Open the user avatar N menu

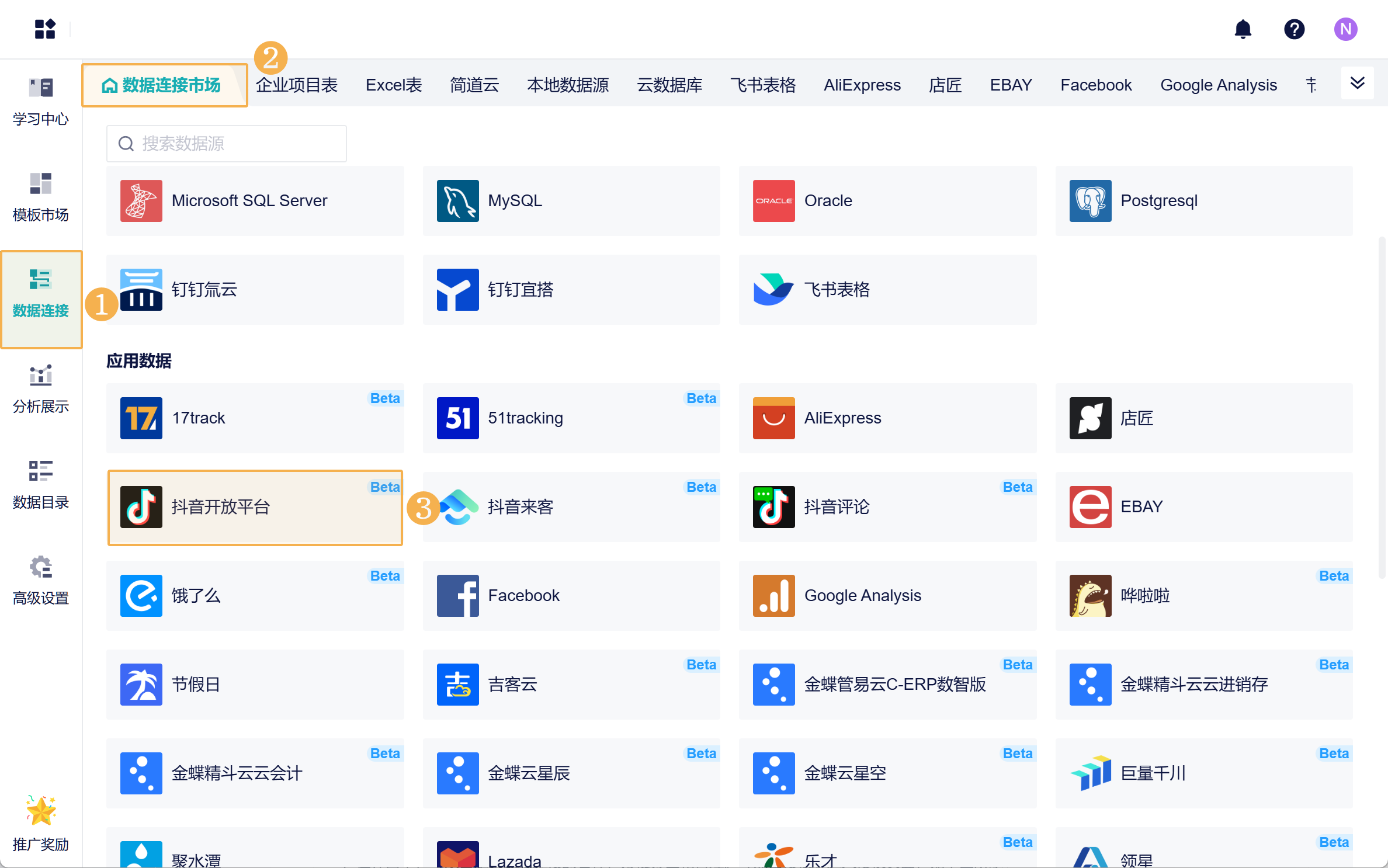click(x=1345, y=29)
